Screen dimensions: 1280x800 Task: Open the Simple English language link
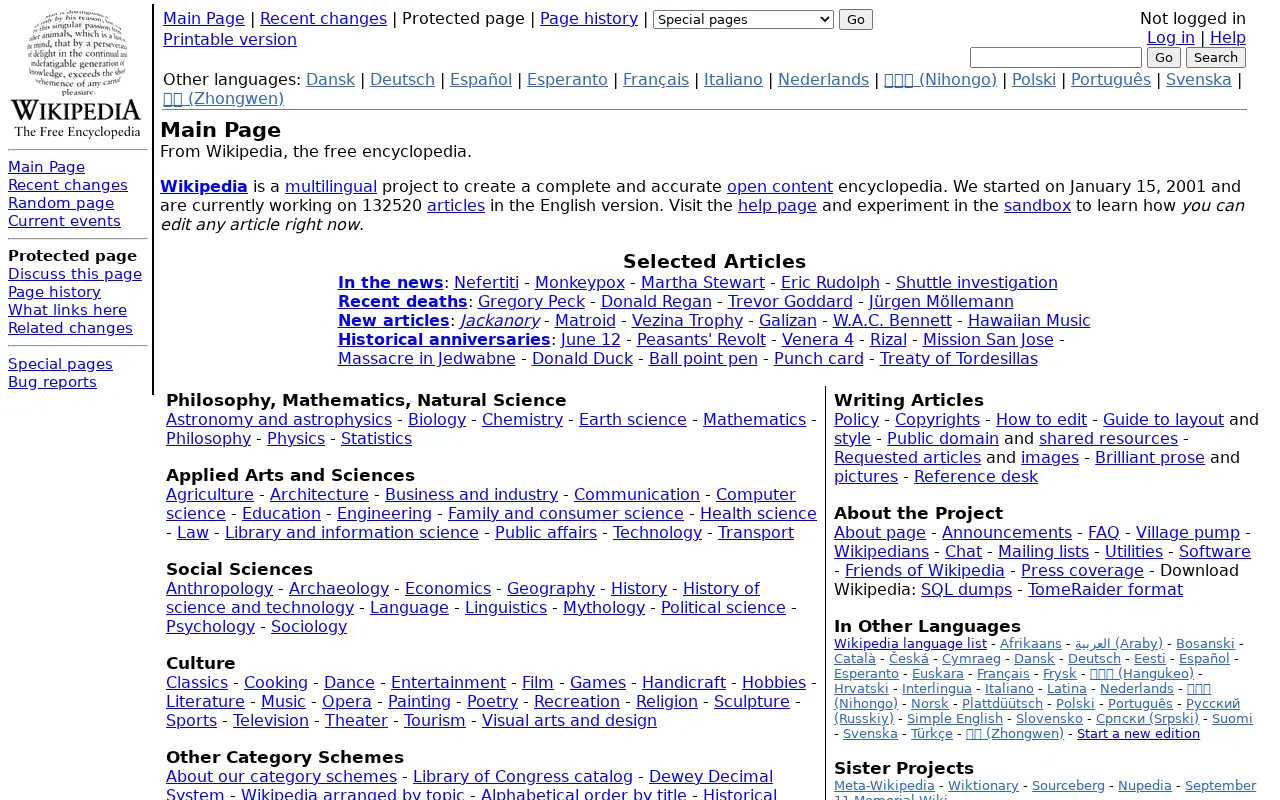coord(955,718)
